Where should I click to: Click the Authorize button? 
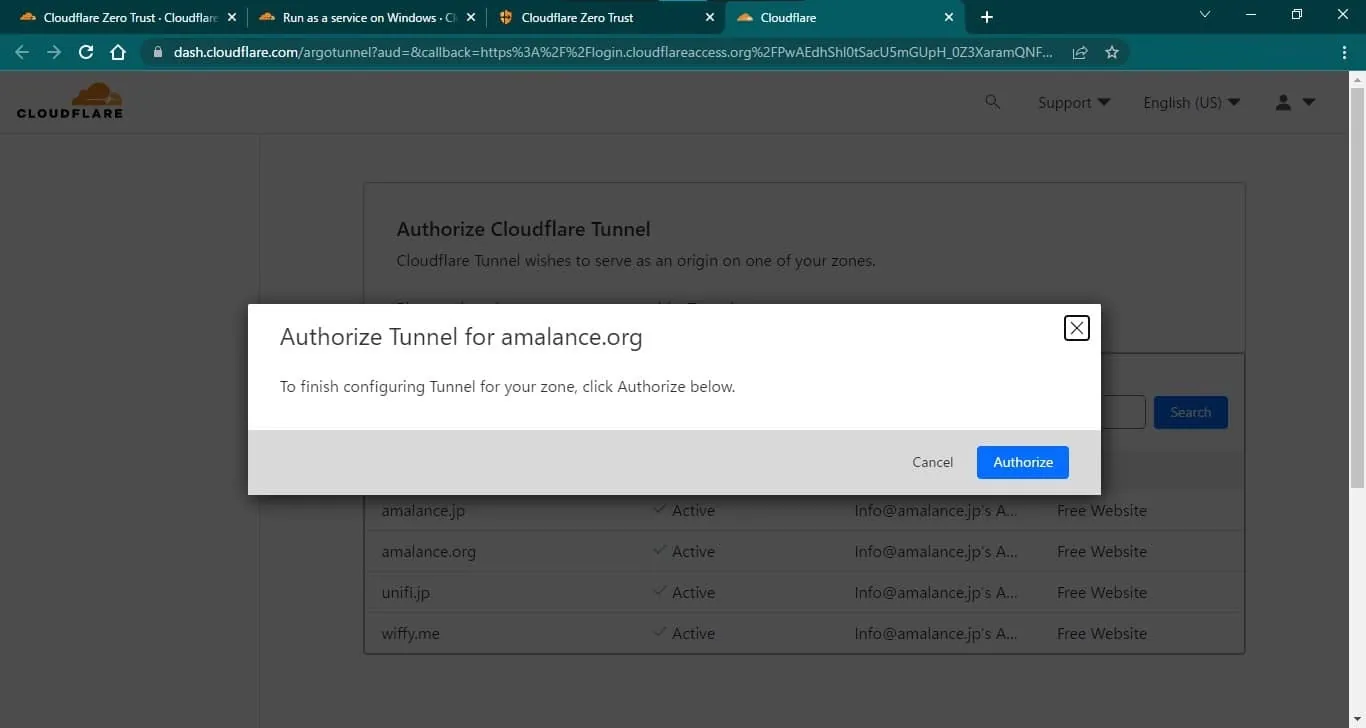coord(1022,462)
